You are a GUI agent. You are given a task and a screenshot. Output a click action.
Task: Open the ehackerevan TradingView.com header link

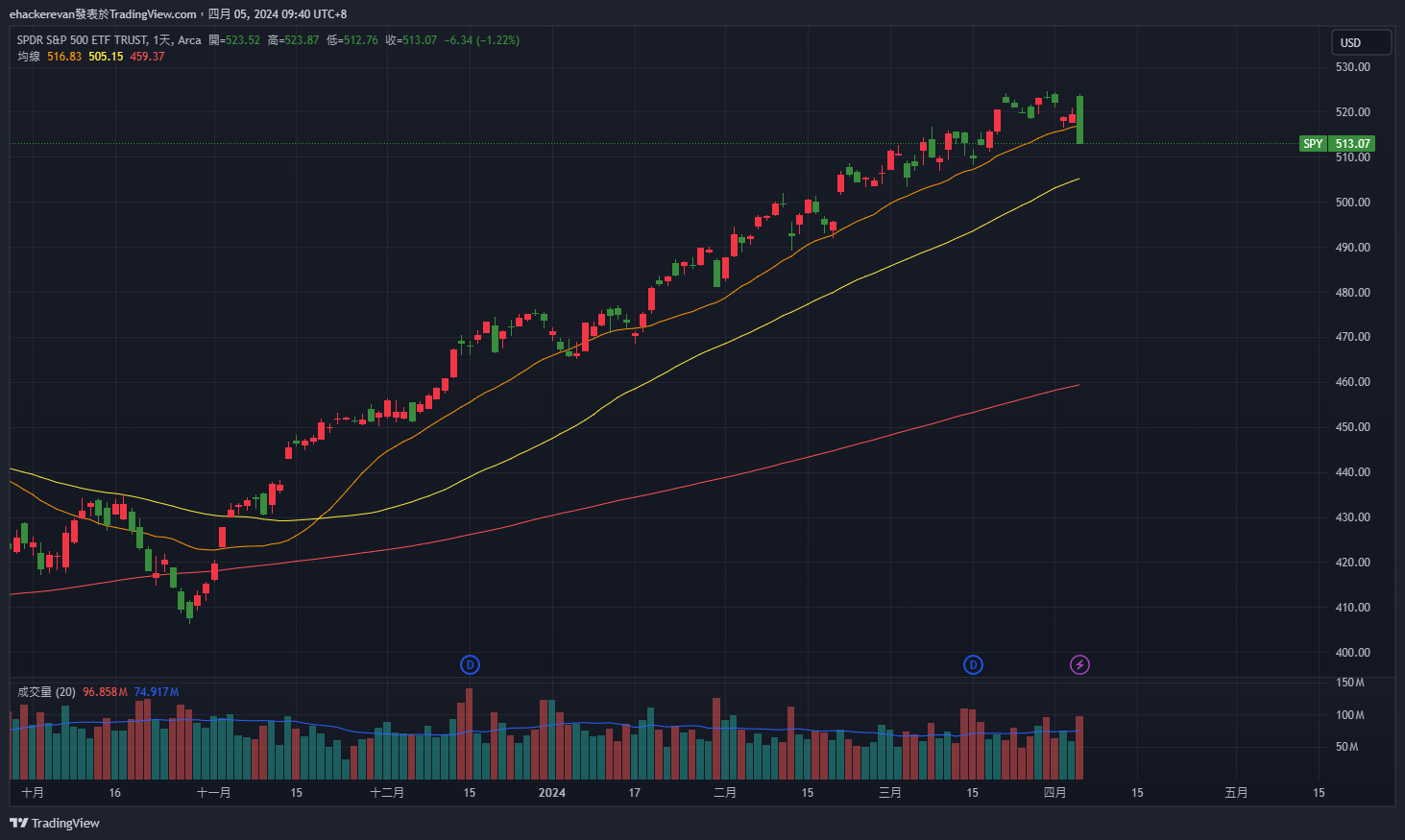point(103,14)
